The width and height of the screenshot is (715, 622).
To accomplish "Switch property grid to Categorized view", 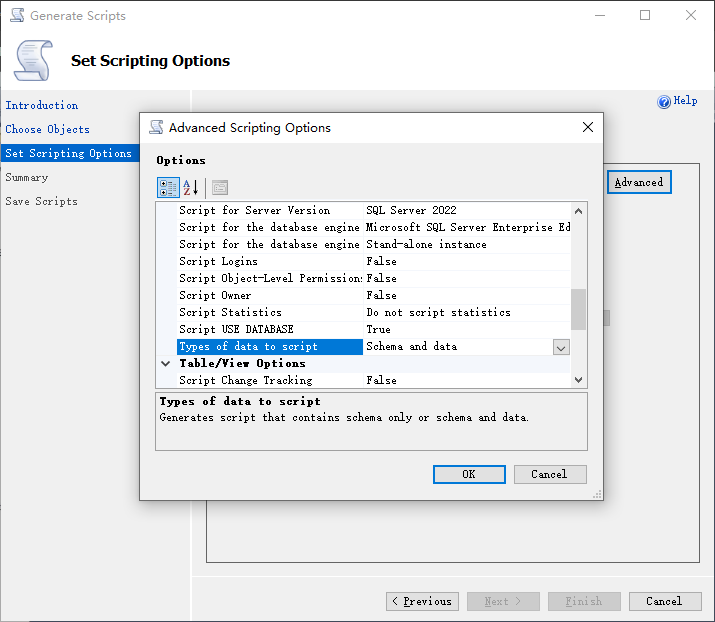I will pos(168,187).
